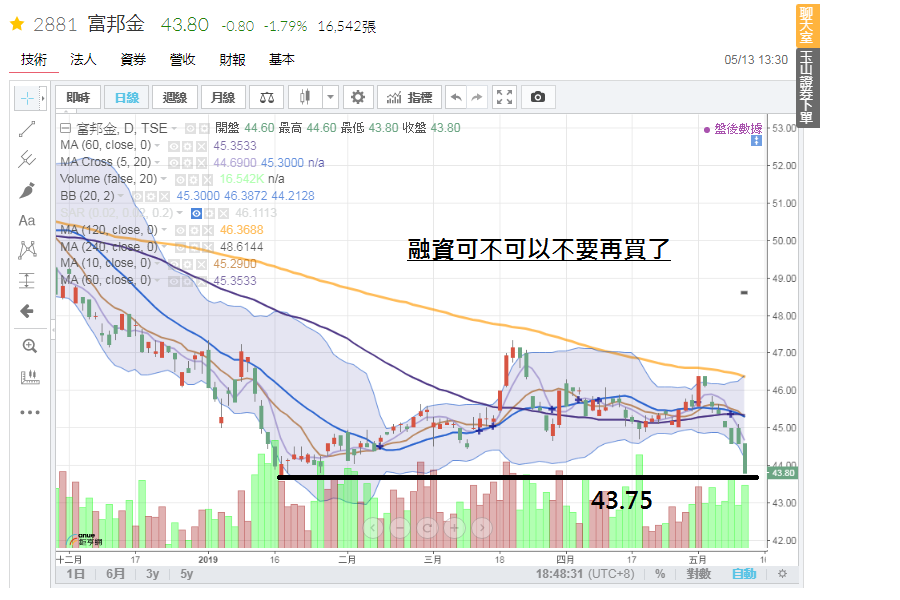Toggle the 對數 logarithmic scale
Screen dimensions: 900x600
coord(699,574)
